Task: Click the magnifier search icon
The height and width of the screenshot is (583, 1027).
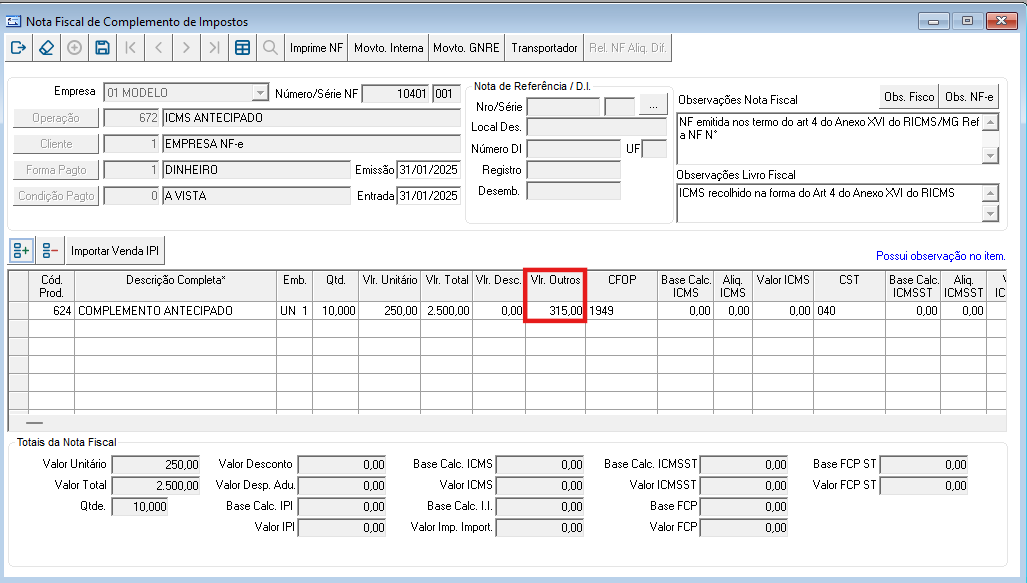Action: point(270,48)
